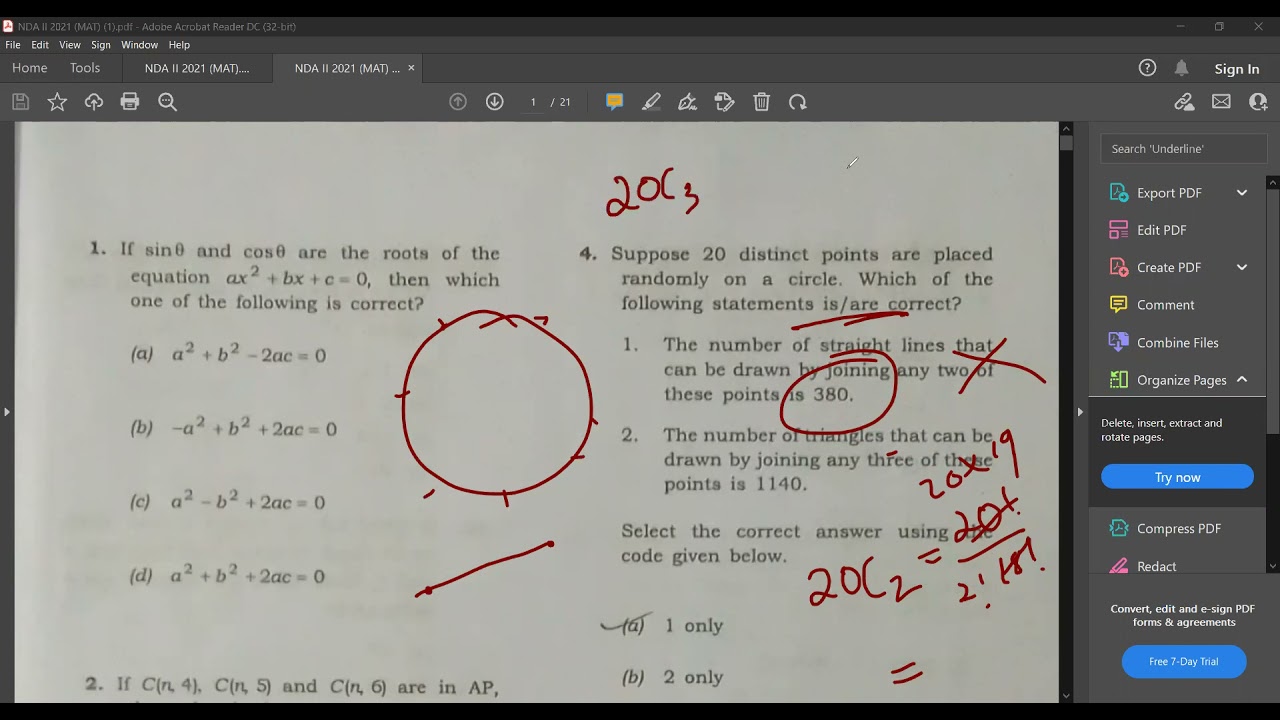Go to the previous page arrow

(458, 102)
